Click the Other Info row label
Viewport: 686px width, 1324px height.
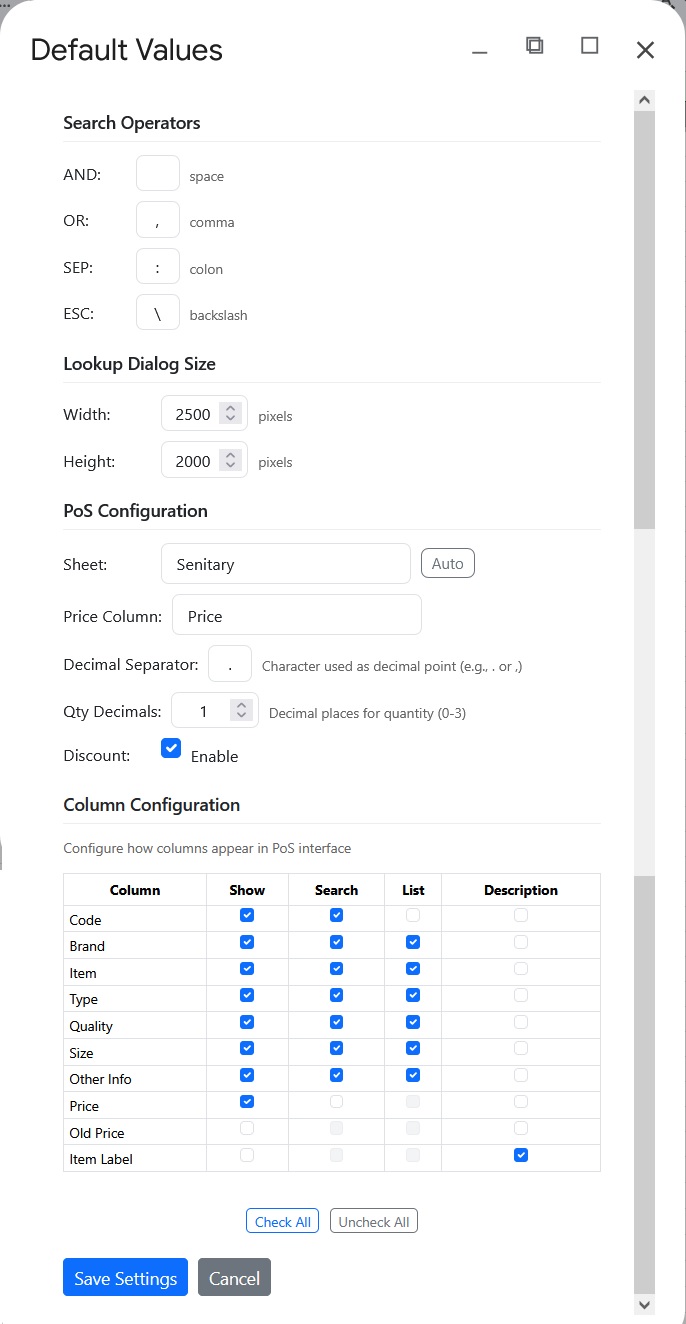(100, 1079)
